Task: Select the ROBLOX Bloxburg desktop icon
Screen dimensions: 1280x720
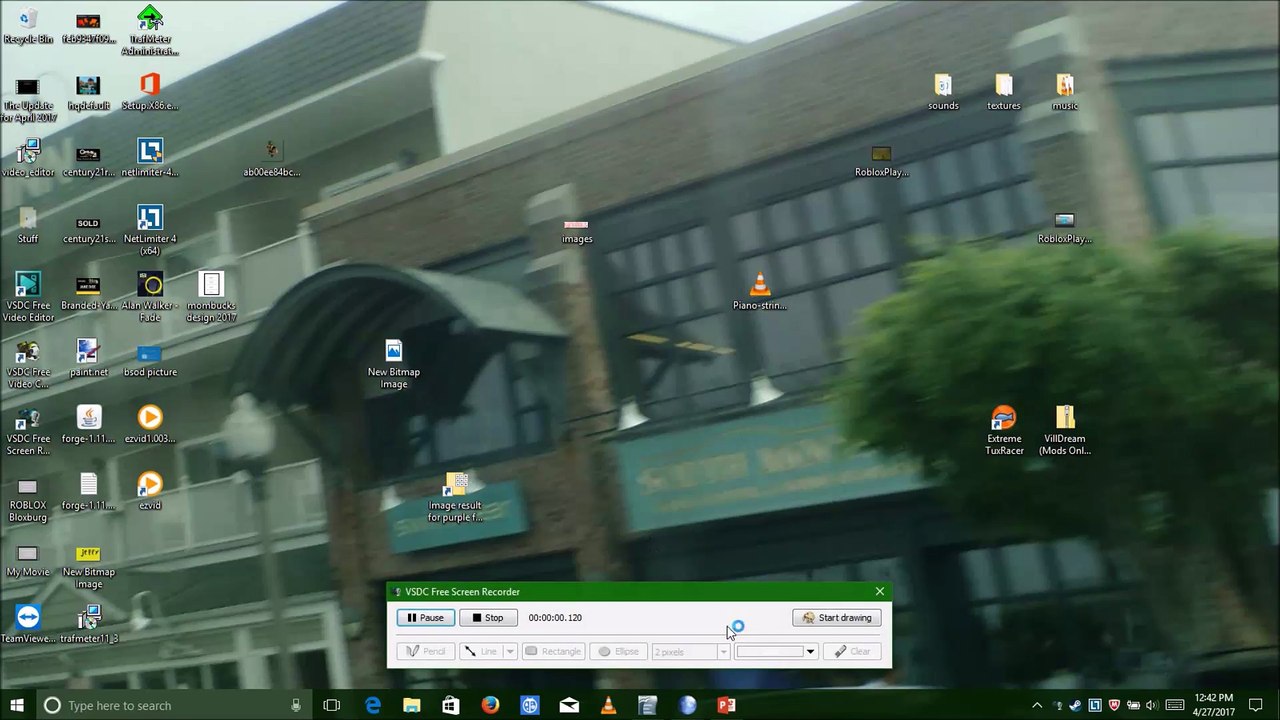Action: click(x=28, y=498)
